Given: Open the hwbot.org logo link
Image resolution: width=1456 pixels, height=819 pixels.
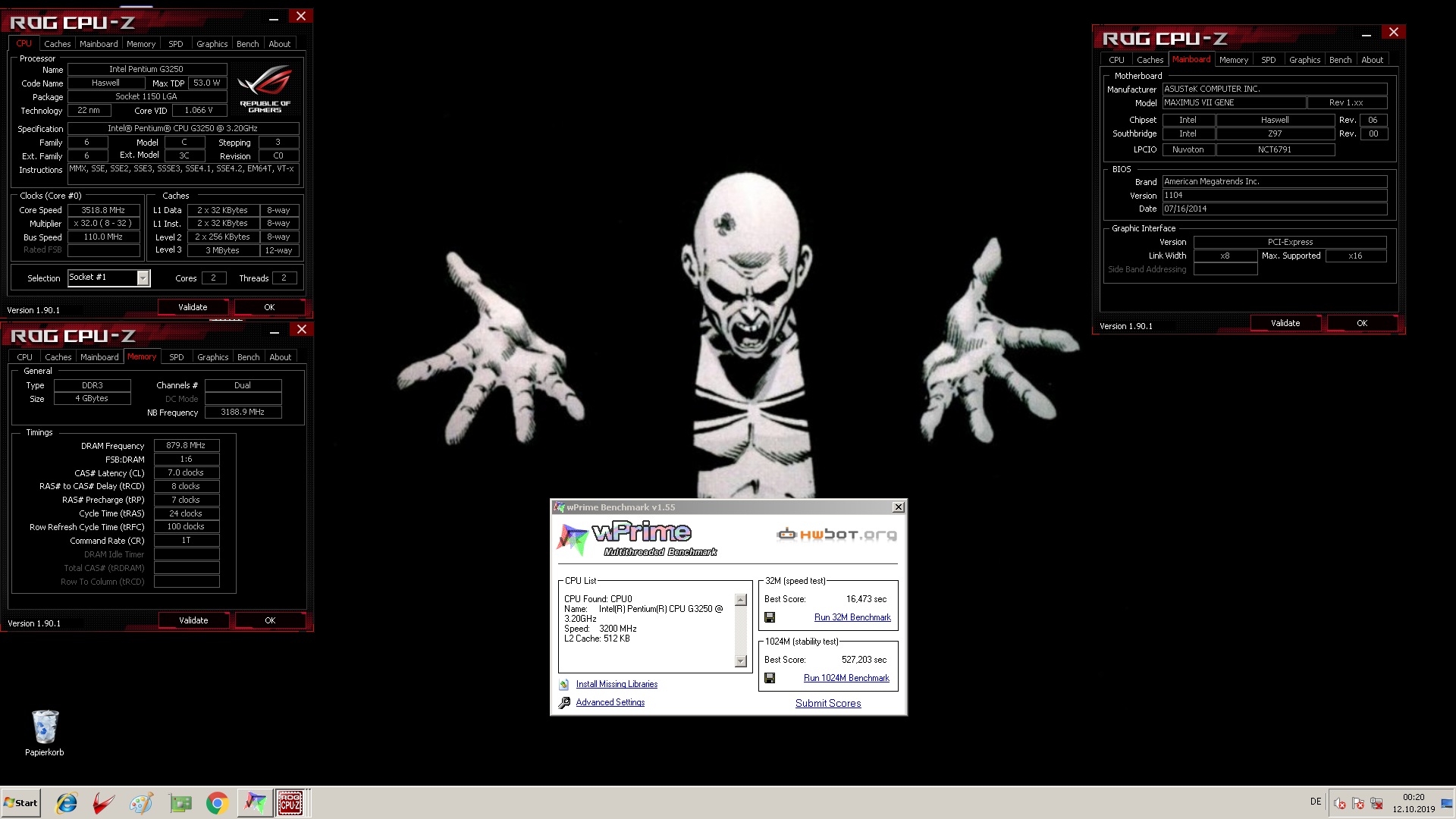Looking at the screenshot, I should click(x=836, y=535).
